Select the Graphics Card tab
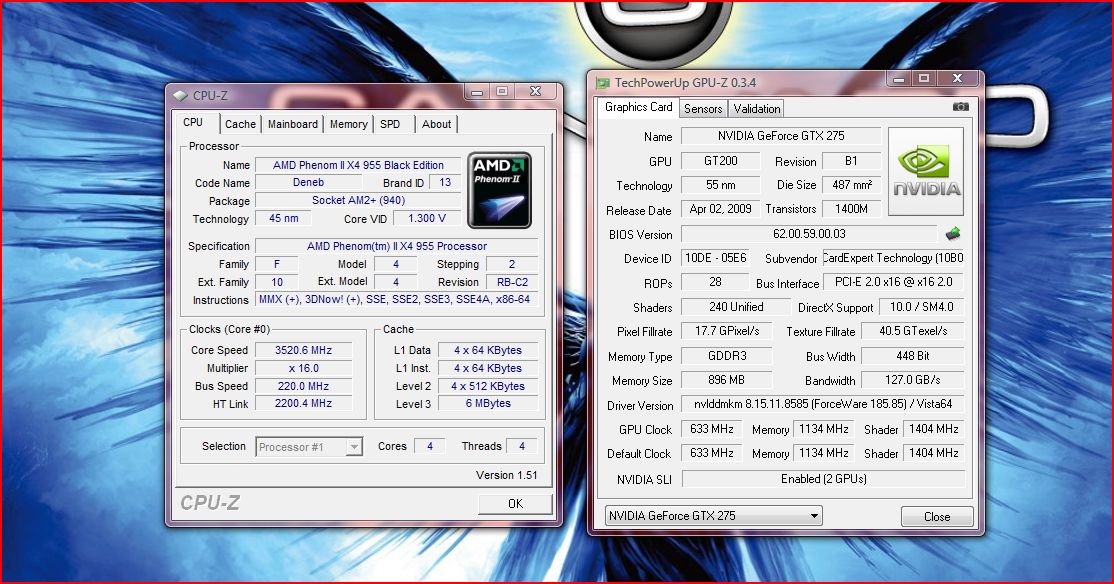The image size is (1114, 584). coord(638,107)
